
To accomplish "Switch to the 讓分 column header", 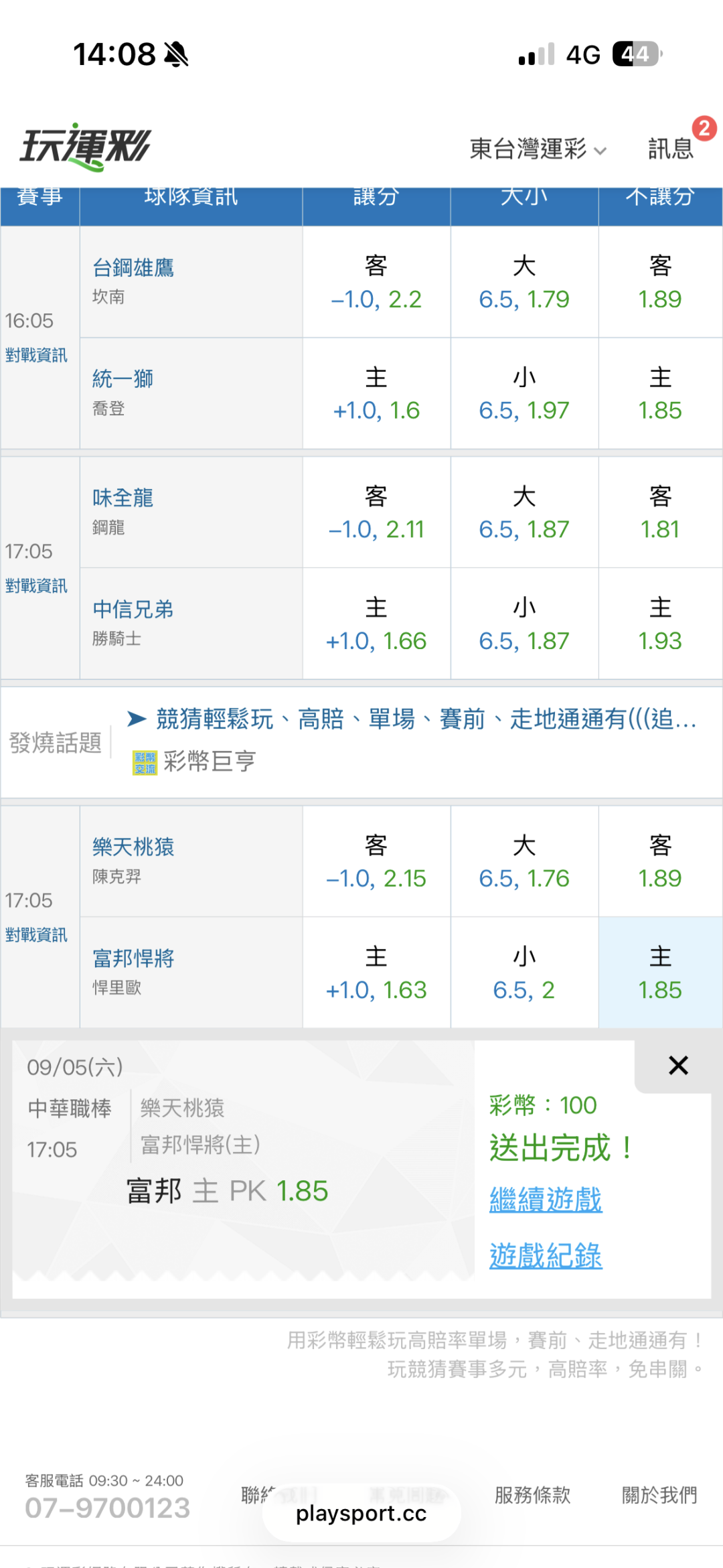I will 376,198.
